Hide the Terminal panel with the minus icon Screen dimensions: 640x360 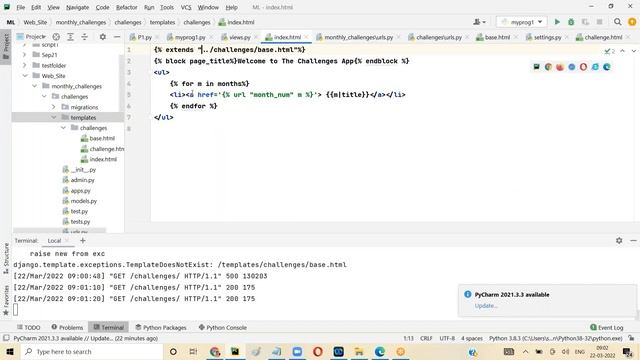633,240
